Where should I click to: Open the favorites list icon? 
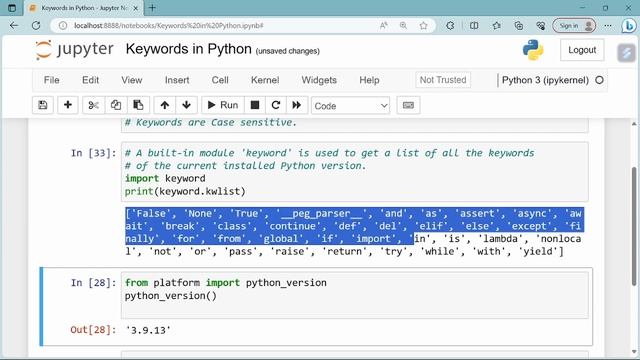496,25
